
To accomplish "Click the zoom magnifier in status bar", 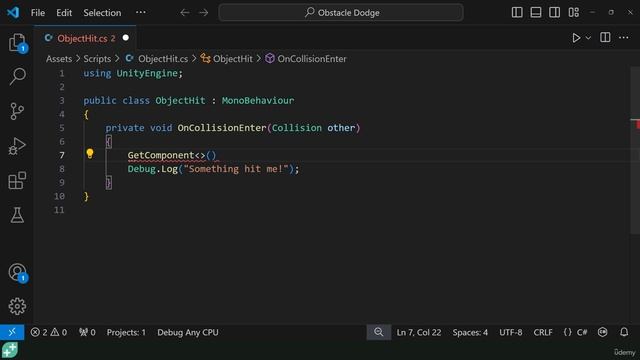I will click(x=379, y=332).
